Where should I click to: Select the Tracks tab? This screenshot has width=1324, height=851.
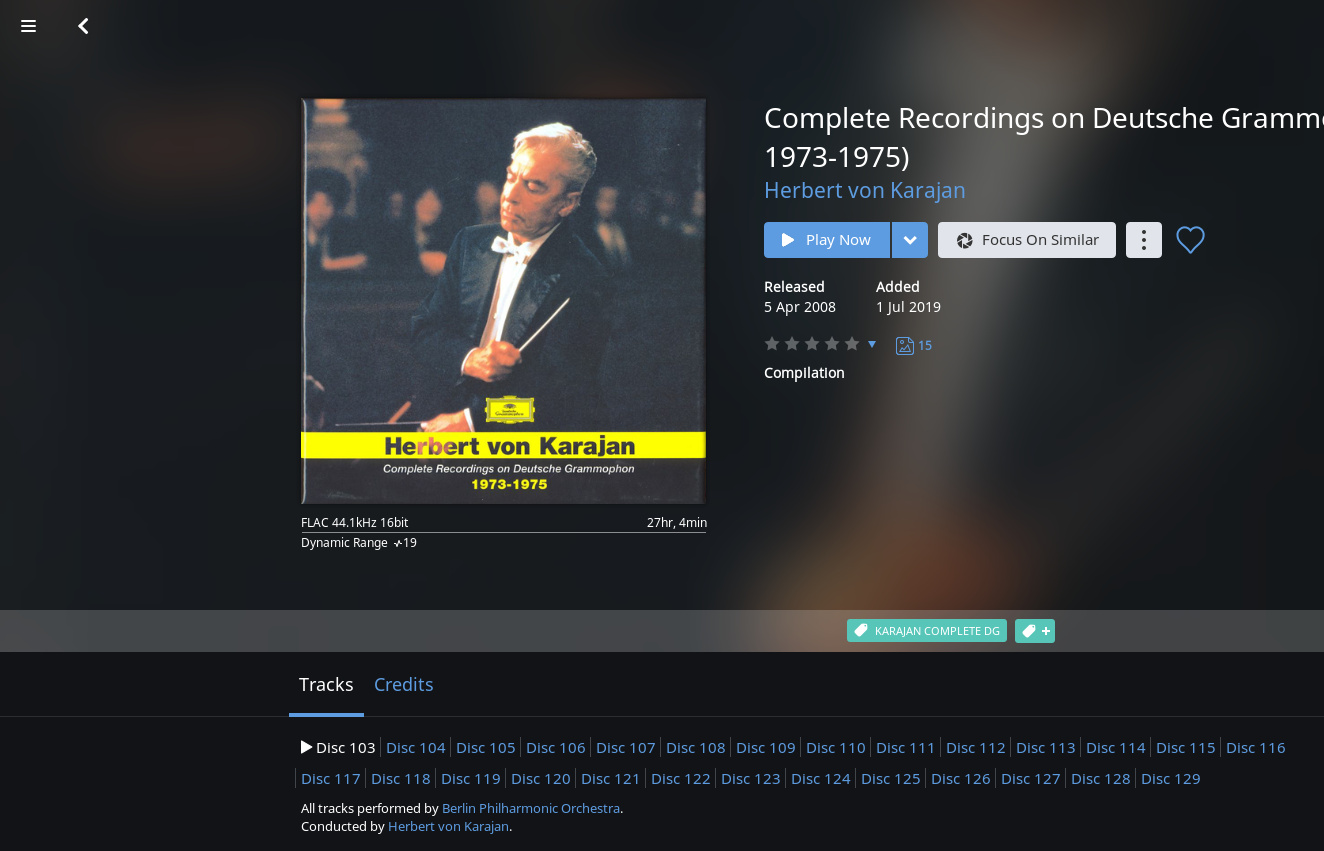[x=326, y=685]
